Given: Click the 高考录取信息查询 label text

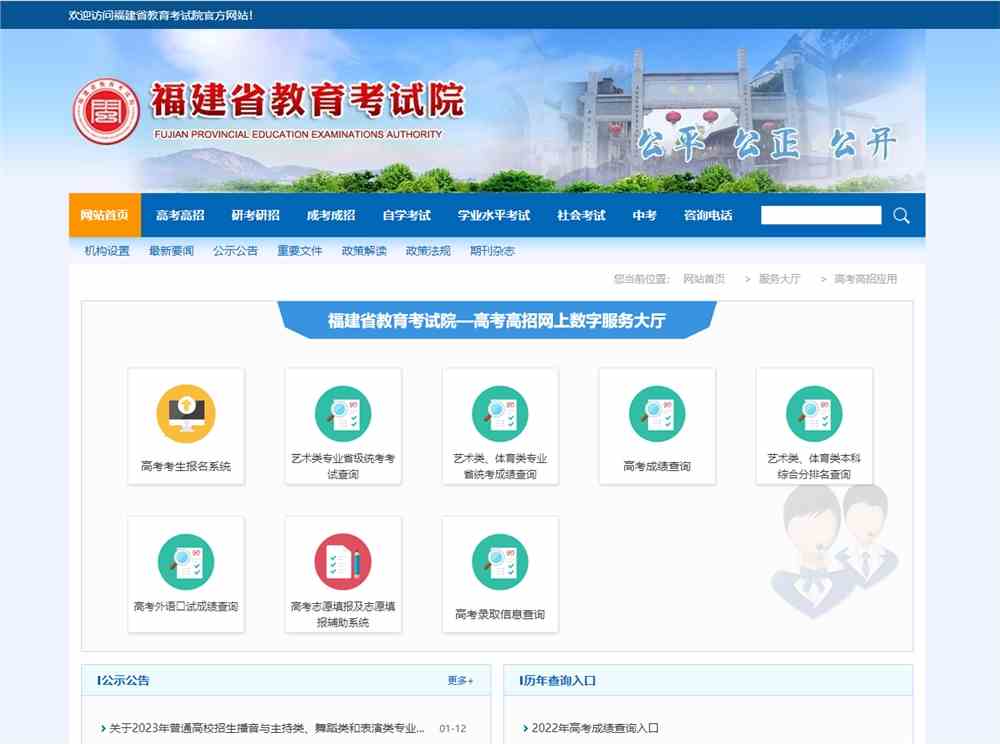Looking at the screenshot, I should [500, 614].
